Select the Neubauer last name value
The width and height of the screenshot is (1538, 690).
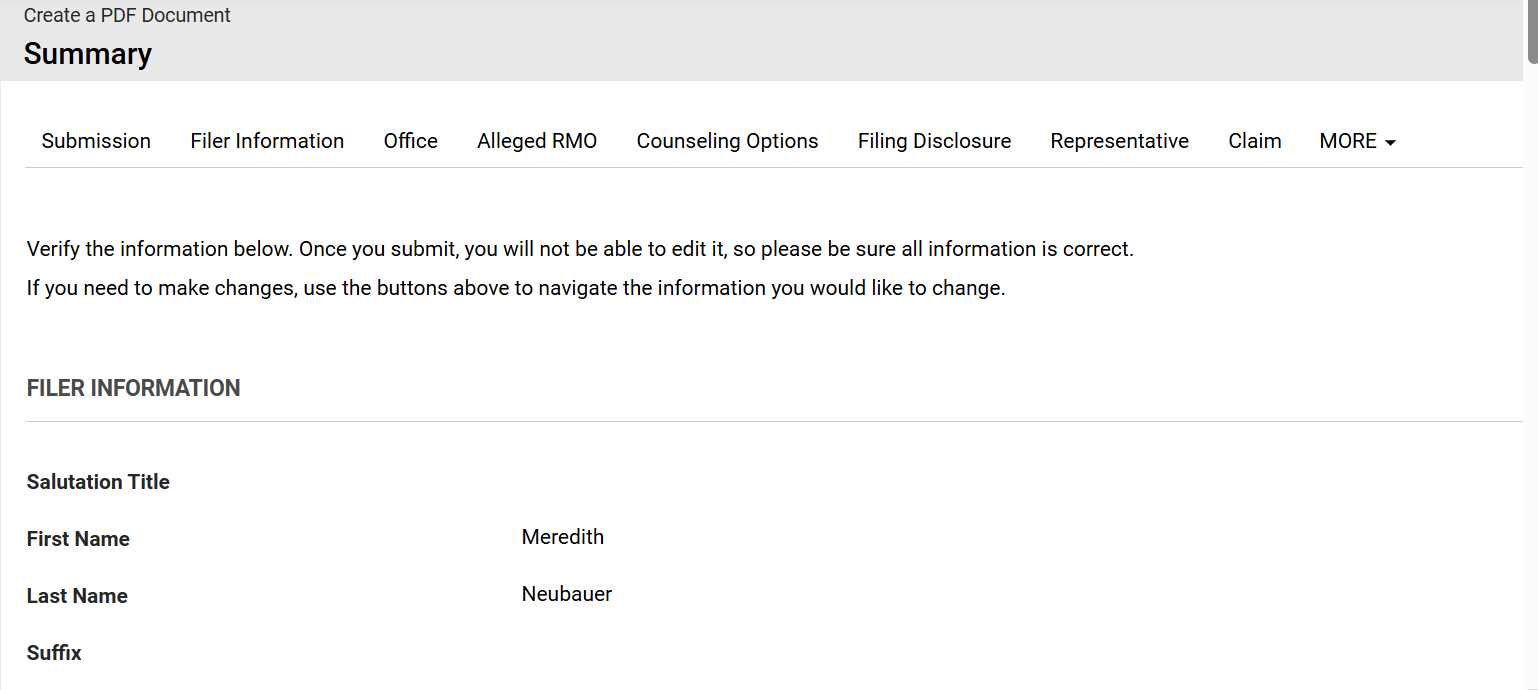click(566, 594)
